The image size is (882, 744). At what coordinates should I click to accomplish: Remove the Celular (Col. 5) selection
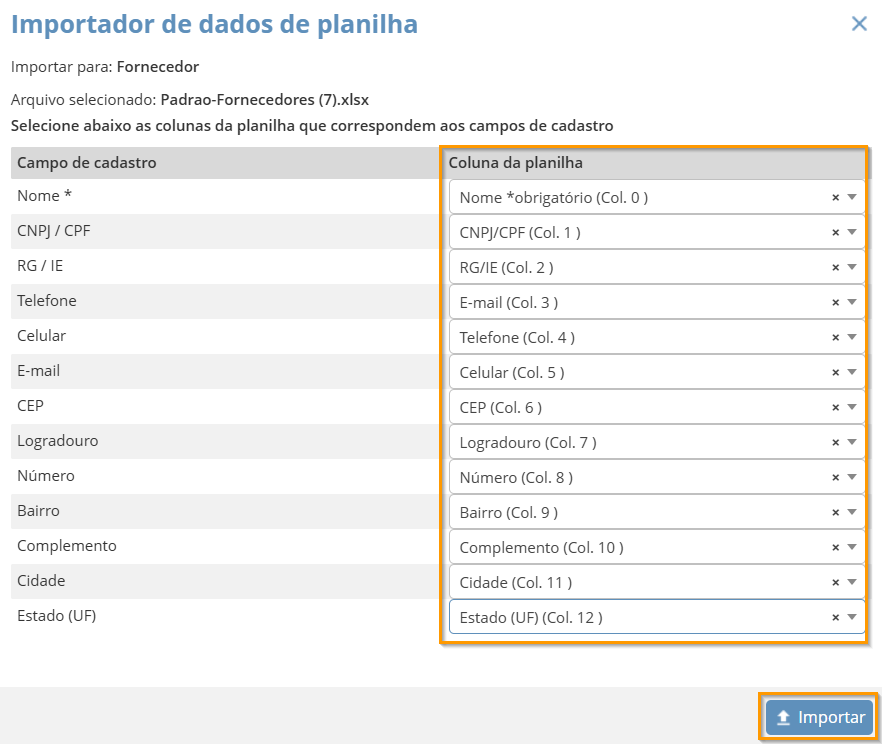[x=835, y=373]
